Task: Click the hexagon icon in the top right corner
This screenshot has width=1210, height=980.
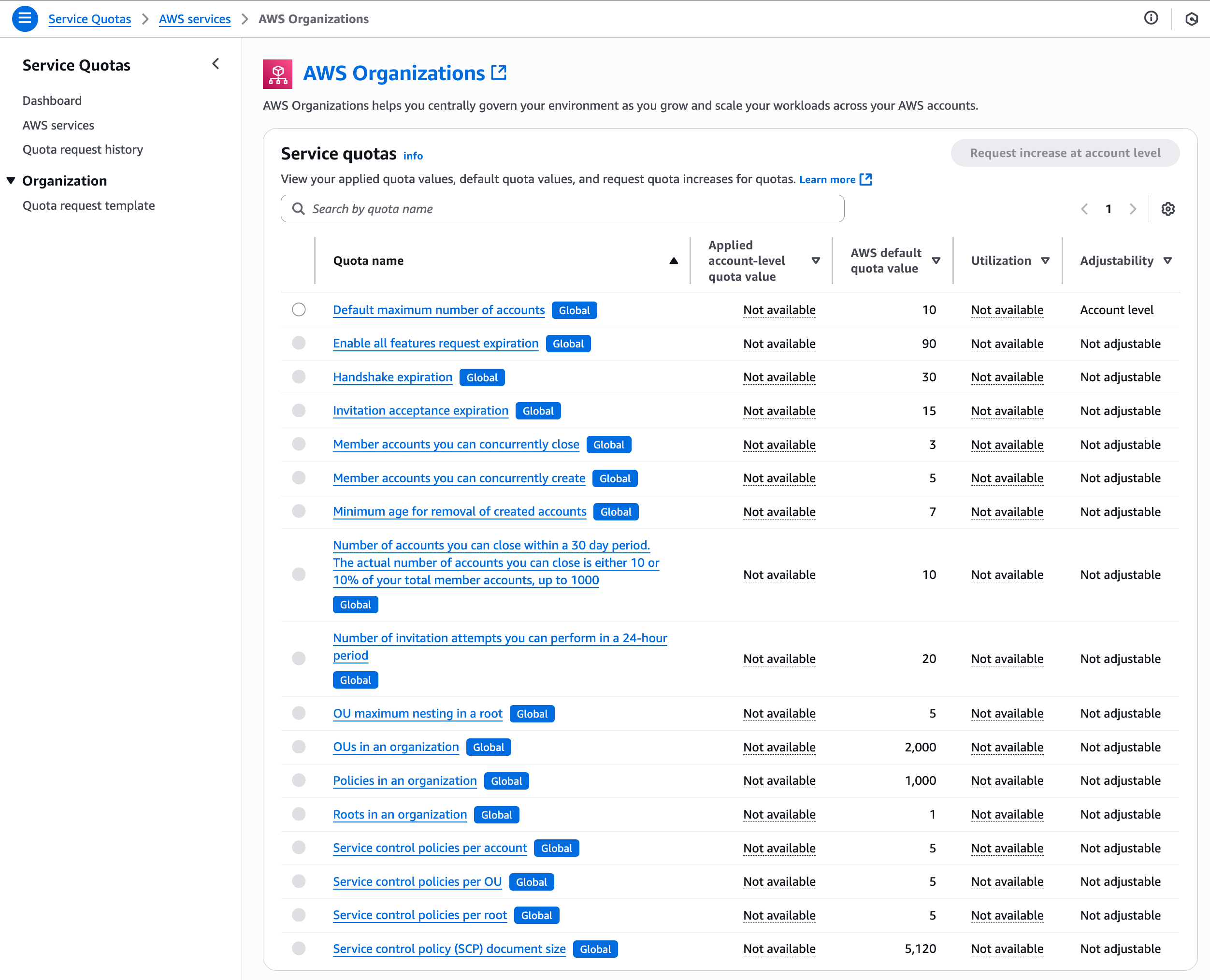Action: click(x=1191, y=19)
